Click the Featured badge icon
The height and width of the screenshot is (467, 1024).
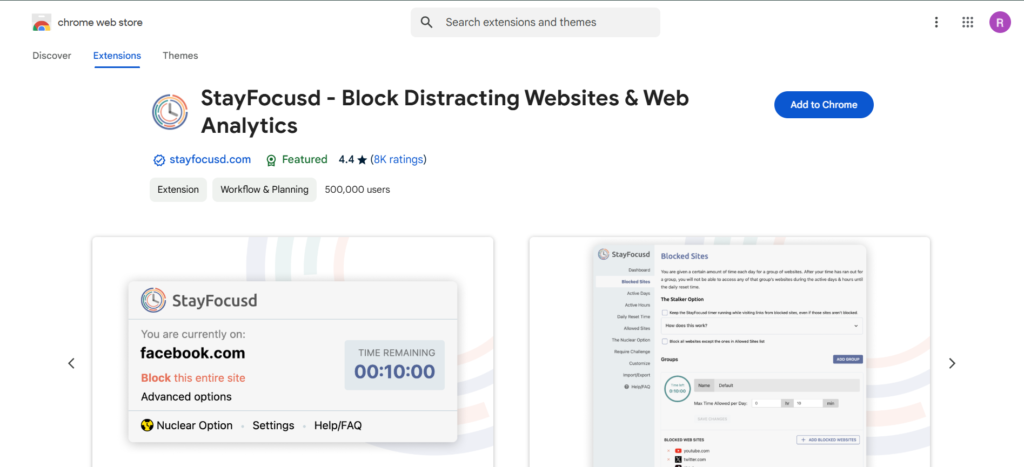coord(272,160)
